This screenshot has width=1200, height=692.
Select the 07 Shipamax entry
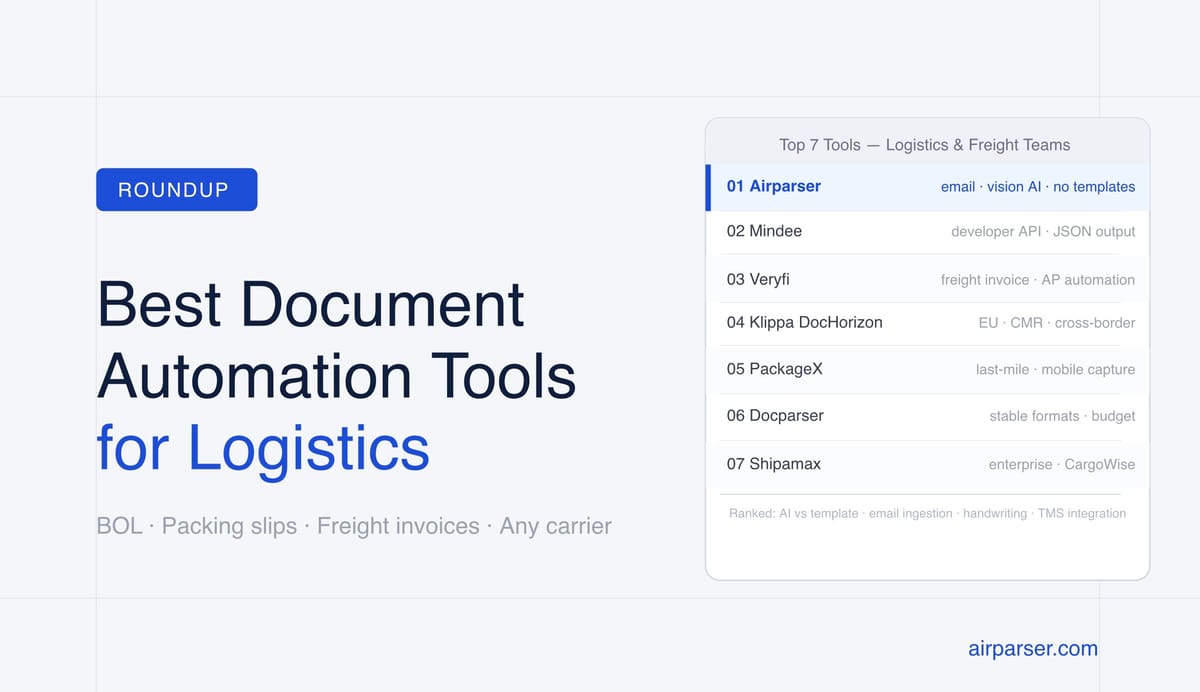coord(774,464)
